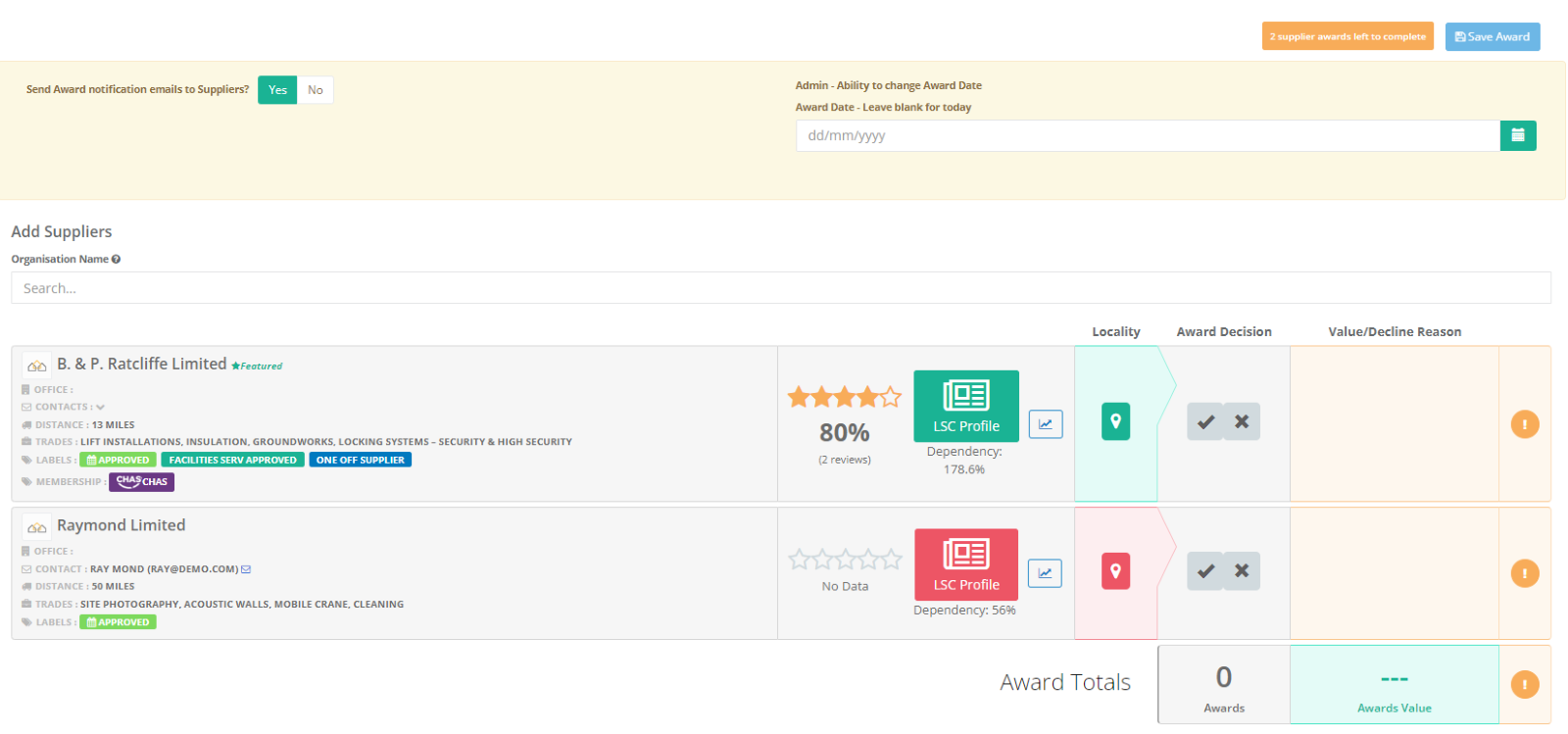Viewport: 1568px width, 734px height.
Task: View Raymond Limited statistics chart icon
Action: (1045, 573)
